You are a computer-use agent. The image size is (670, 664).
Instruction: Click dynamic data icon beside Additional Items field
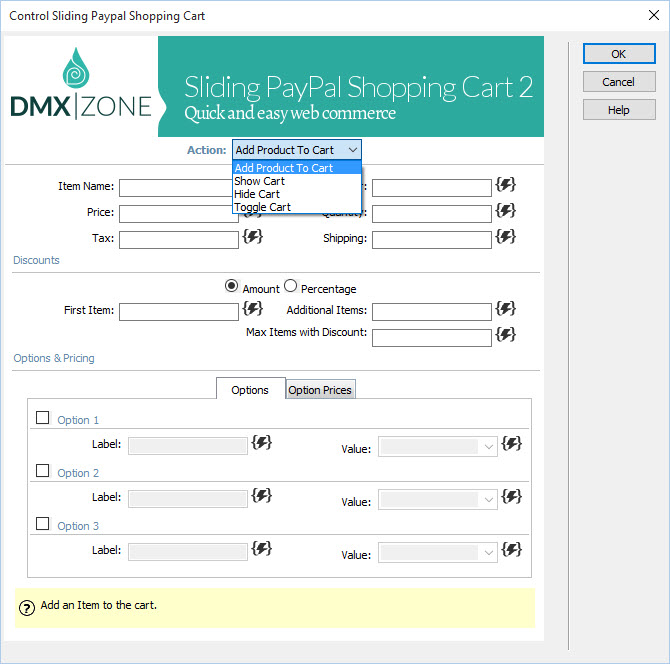505,308
